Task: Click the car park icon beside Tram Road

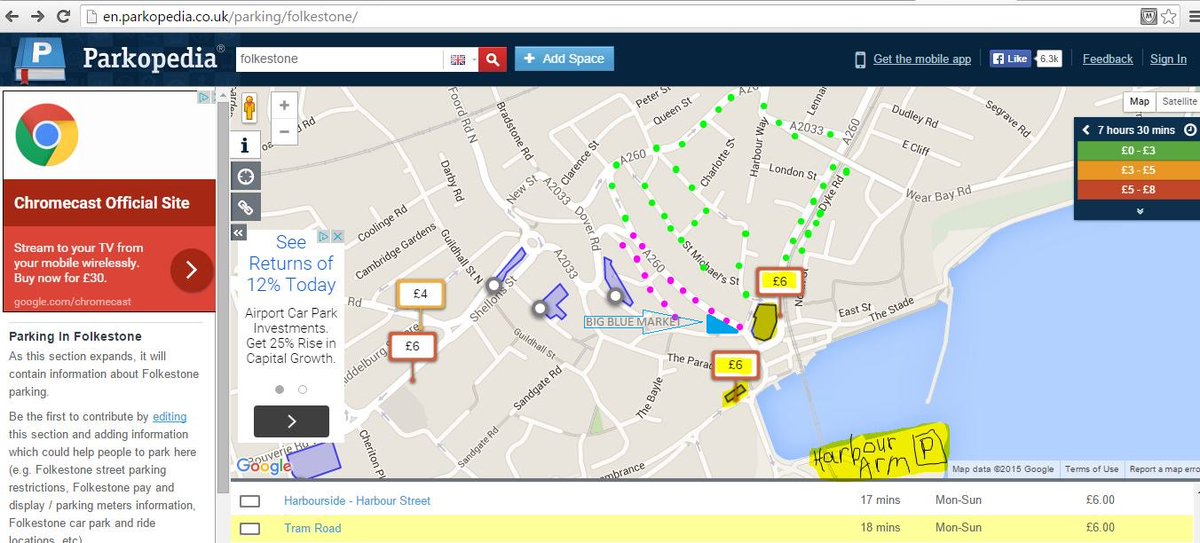Action: pos(250,529)
